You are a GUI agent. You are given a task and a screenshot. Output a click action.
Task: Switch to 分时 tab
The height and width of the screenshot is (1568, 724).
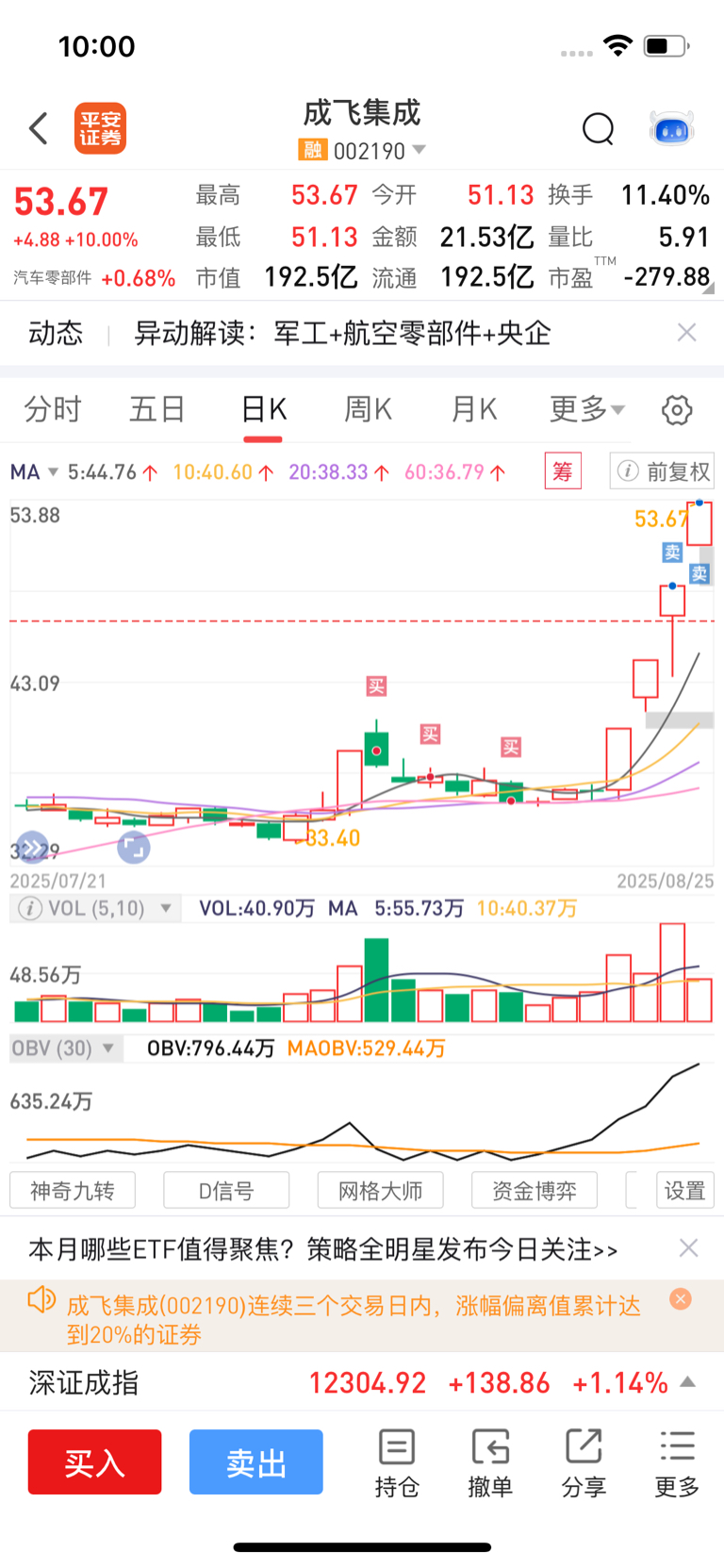tap(53, 409)
